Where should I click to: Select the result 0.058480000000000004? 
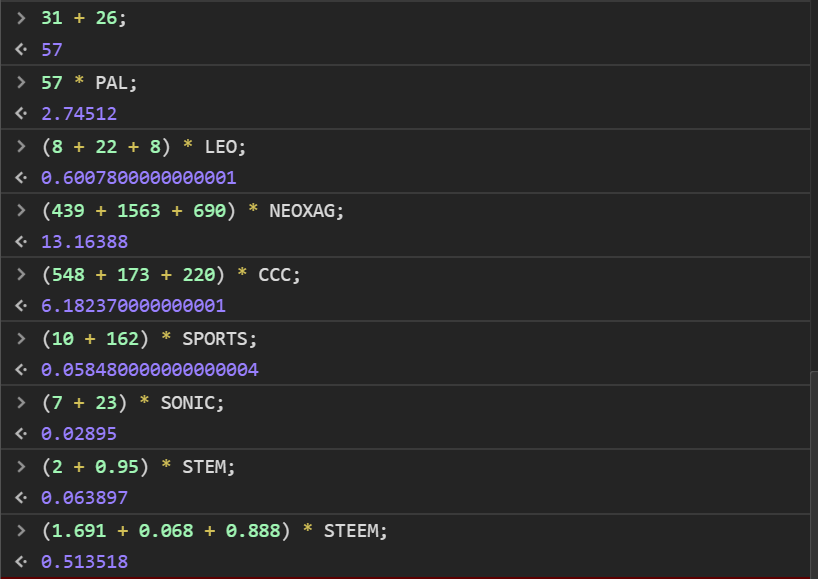tap(149, 370)
